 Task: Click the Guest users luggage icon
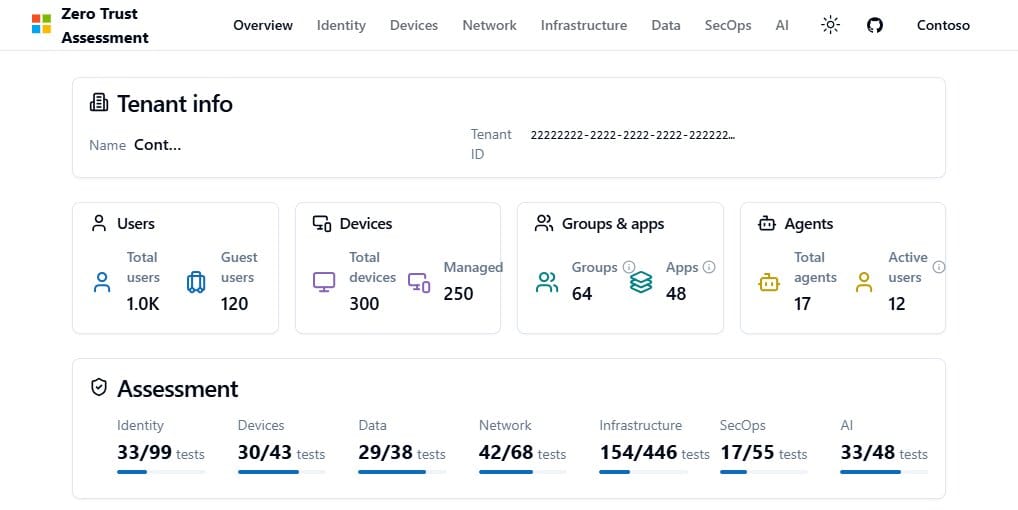pos(196,282)
